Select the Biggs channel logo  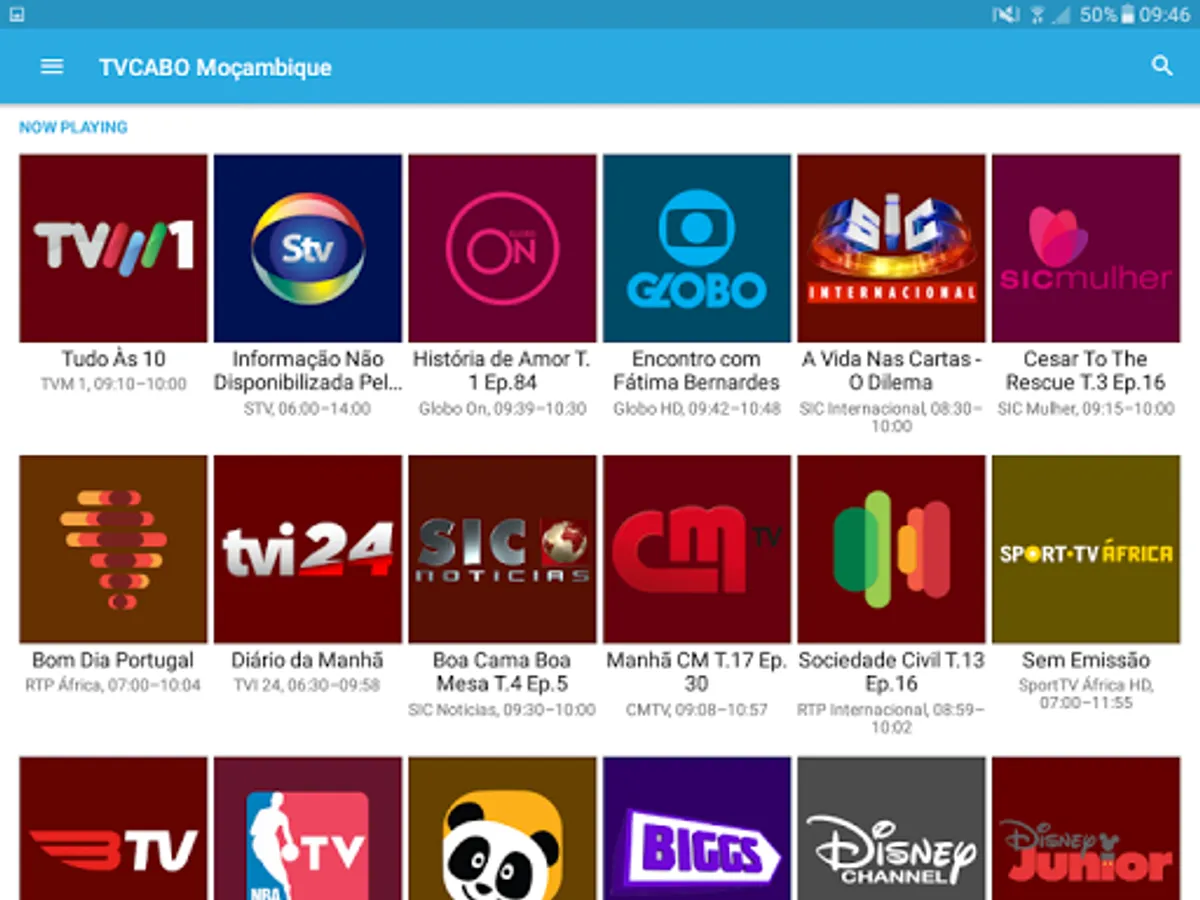pyautogui.click(x=696, y=829)
